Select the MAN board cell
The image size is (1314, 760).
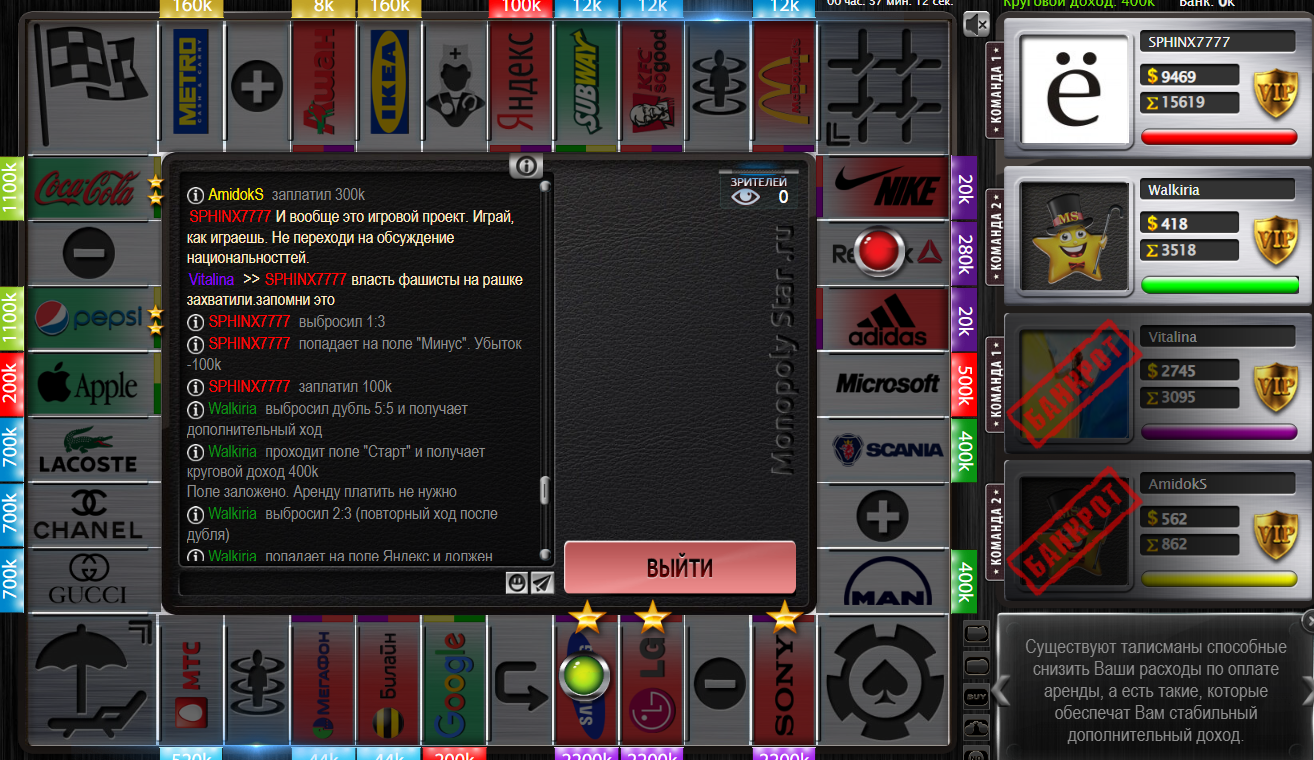coord(884,582)
